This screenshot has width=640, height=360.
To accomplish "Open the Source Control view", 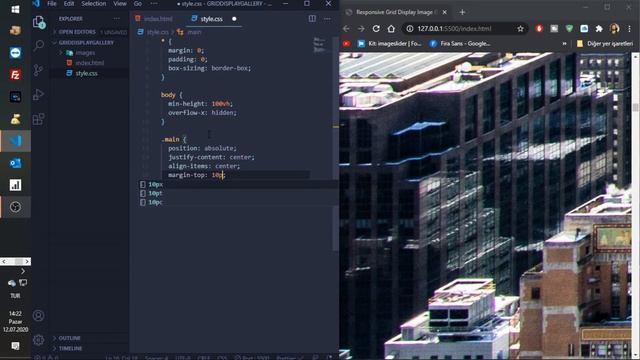I will coord(38,70).
